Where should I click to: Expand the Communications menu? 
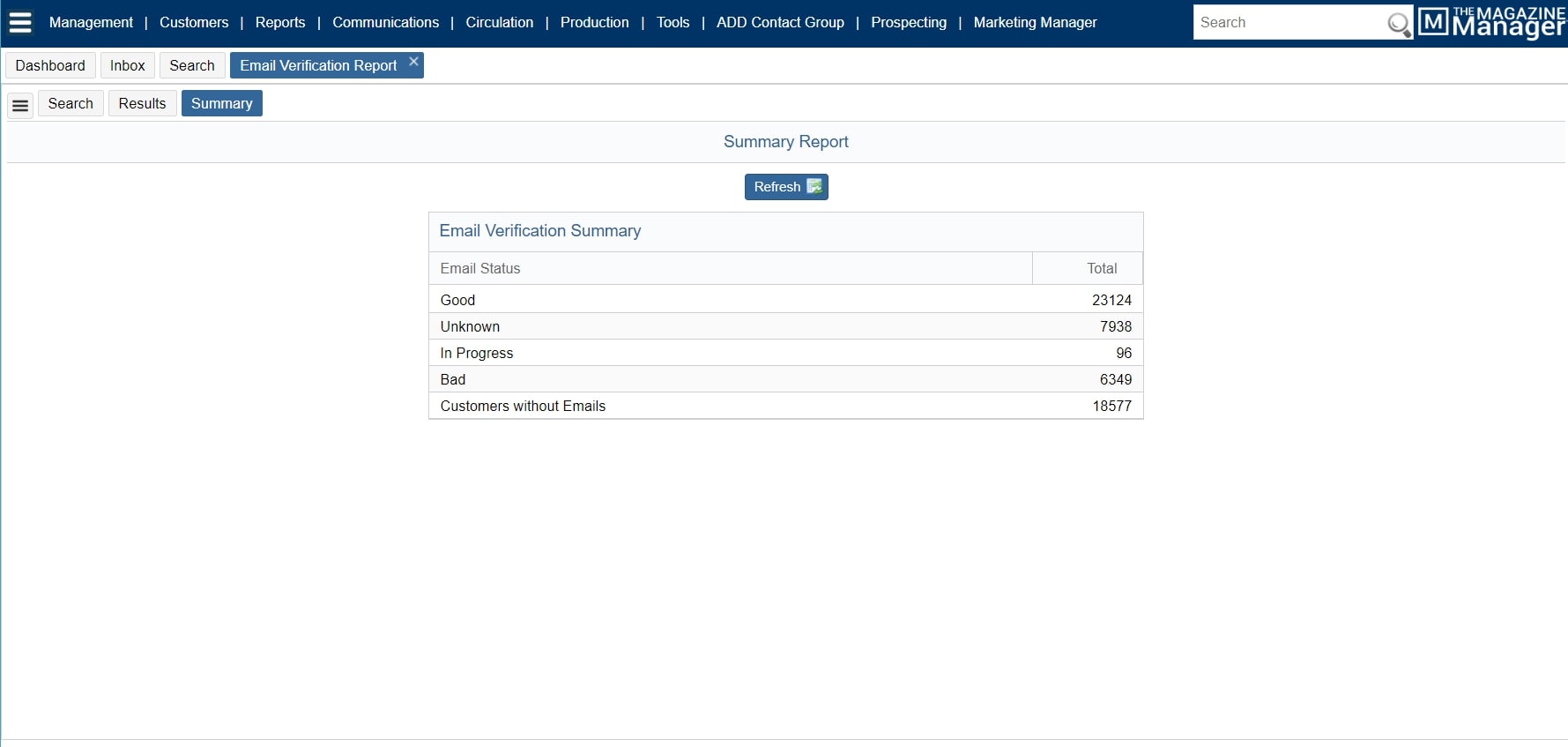point(385,23)
